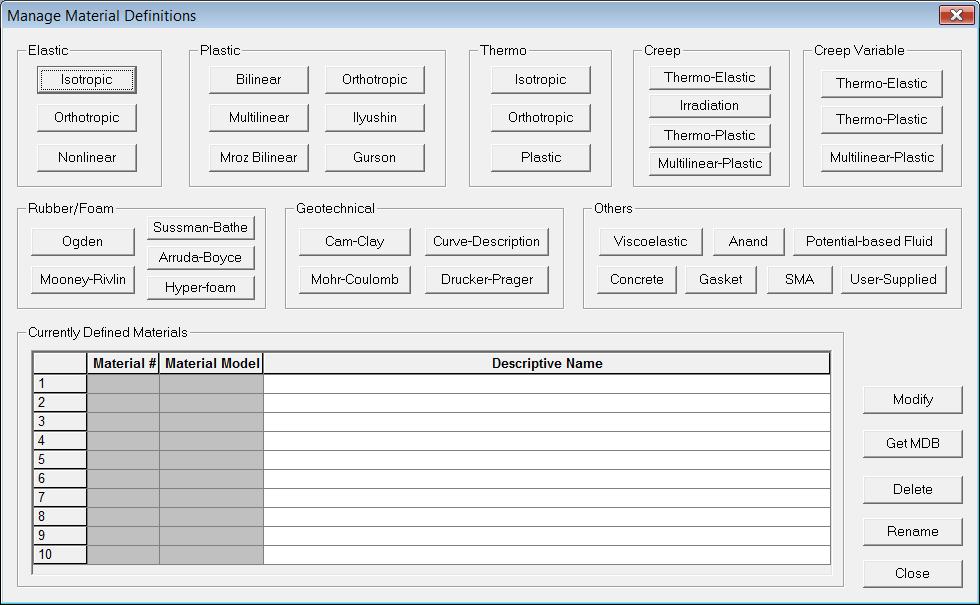Select the Hyper-foam button

click(201, 288)
